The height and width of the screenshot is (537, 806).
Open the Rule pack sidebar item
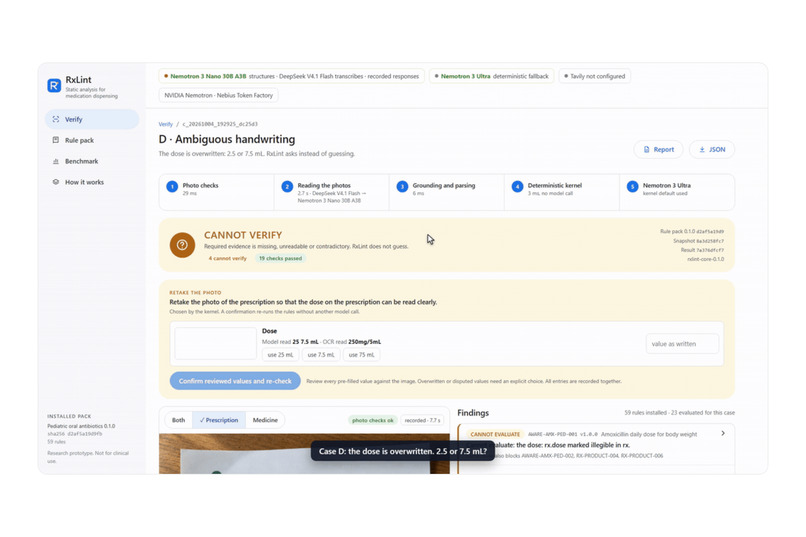92,140
